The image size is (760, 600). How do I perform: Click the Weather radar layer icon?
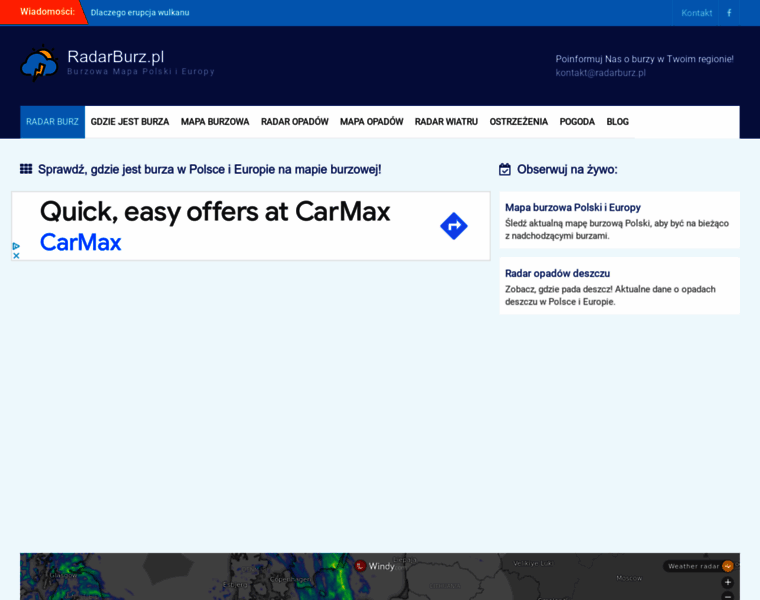click(728, 566)
